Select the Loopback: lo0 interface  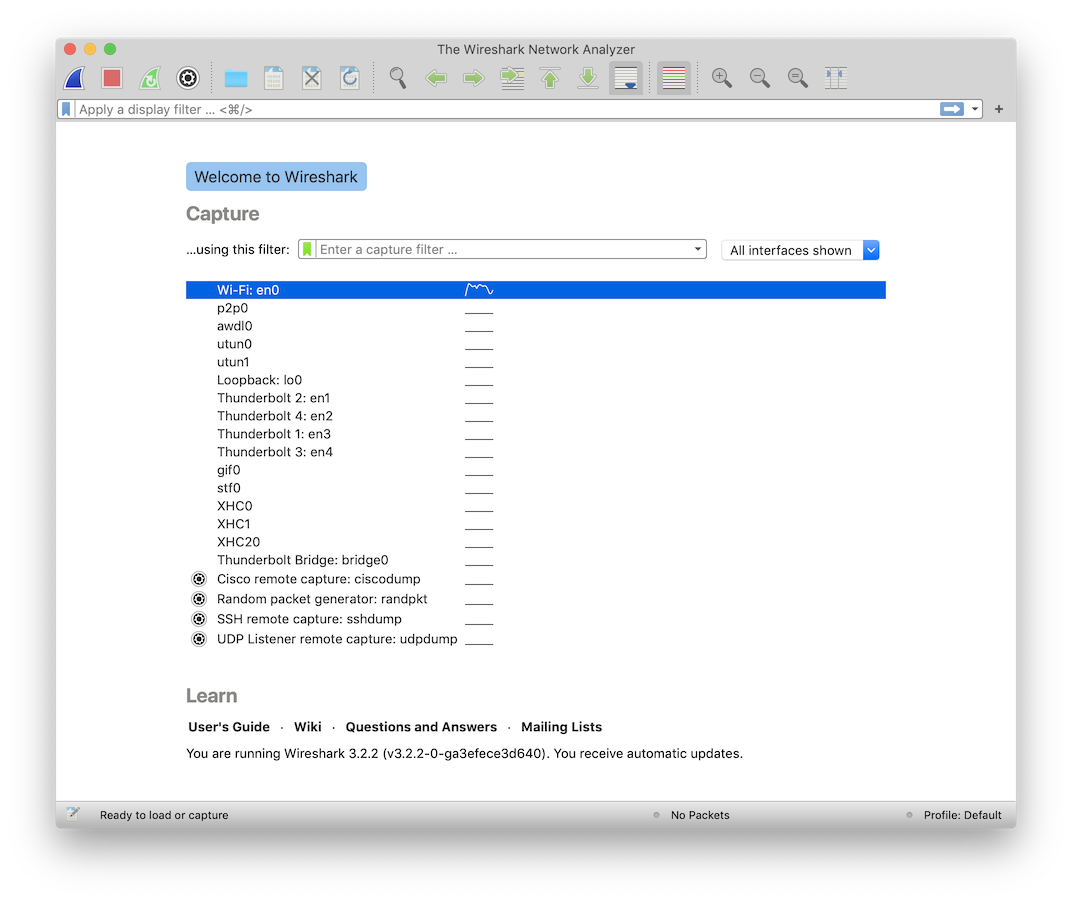(x=259, y=380)
